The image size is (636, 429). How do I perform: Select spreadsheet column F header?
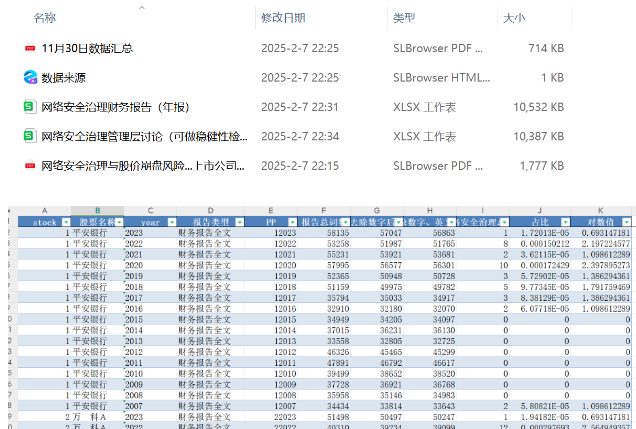coord(324,211)
